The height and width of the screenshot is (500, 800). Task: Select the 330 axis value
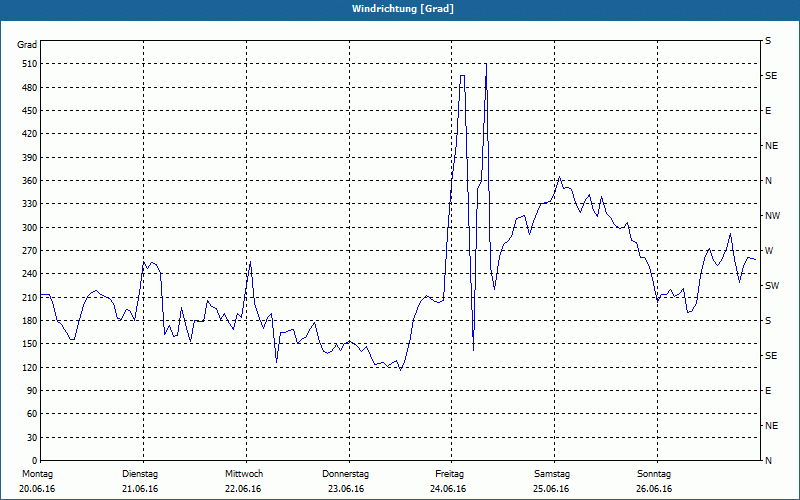point(29,204)
